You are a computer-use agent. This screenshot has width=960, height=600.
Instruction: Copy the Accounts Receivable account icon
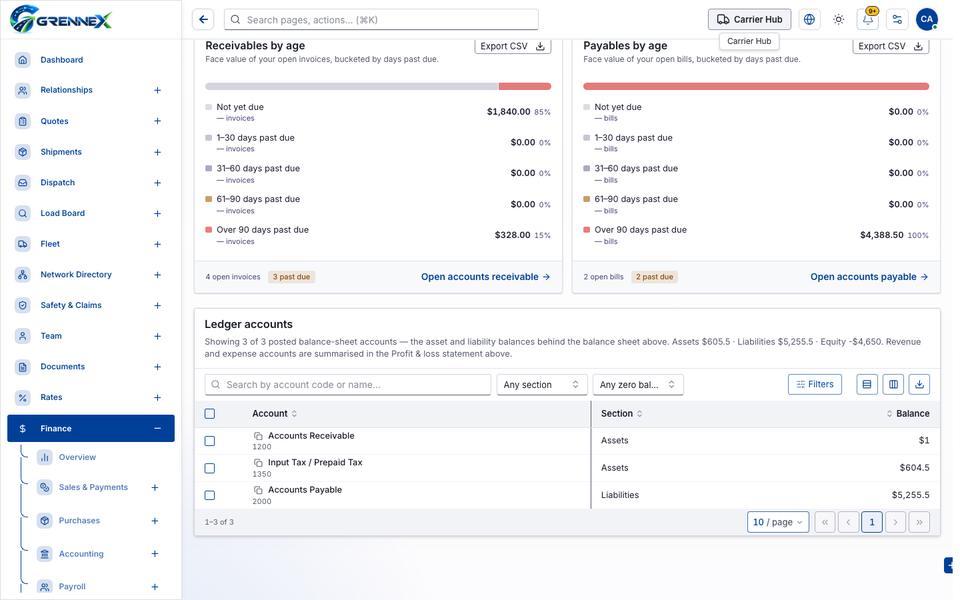258,436
